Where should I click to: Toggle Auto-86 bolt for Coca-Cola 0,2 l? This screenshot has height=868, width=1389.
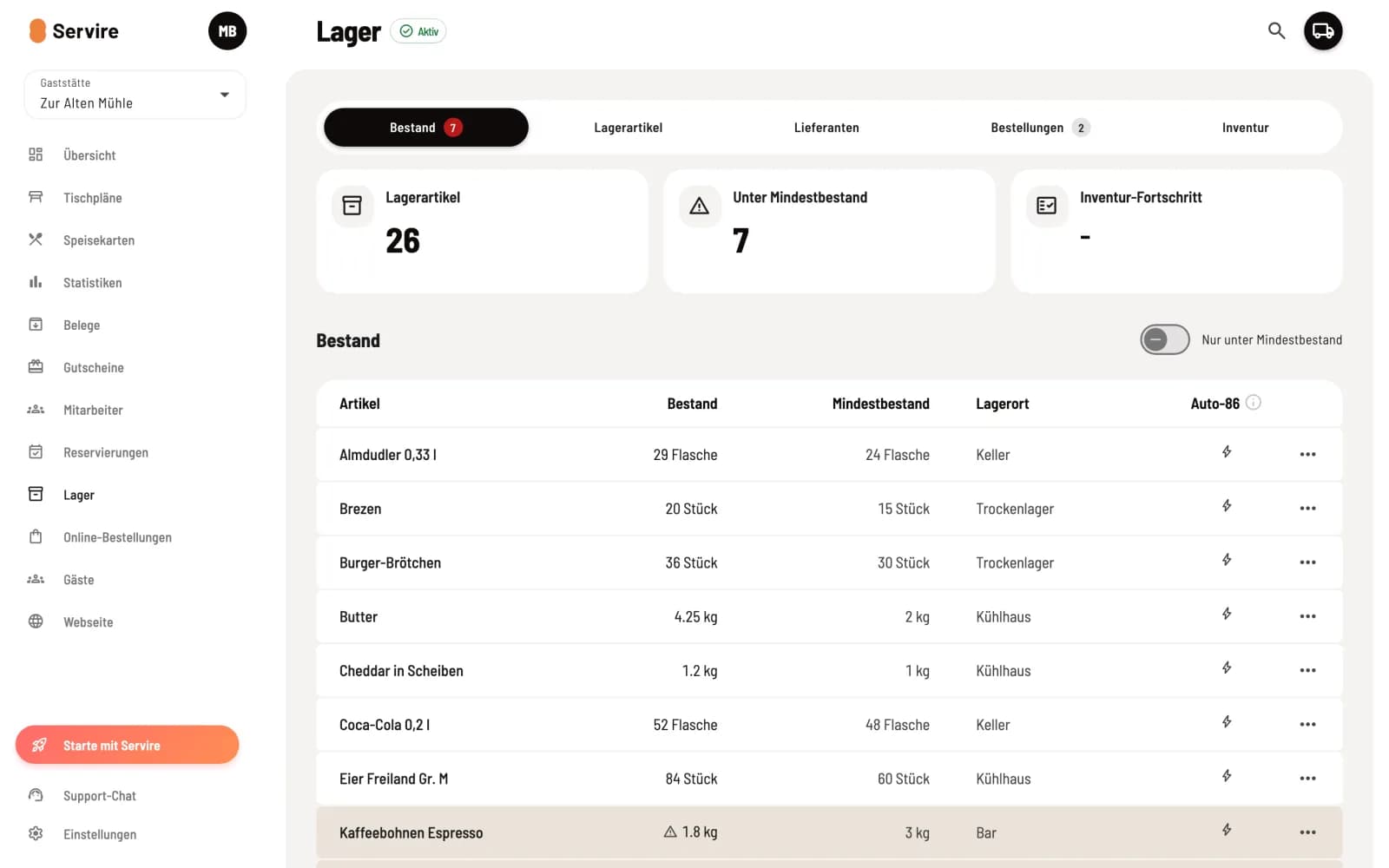click(x=1227, y=721)
